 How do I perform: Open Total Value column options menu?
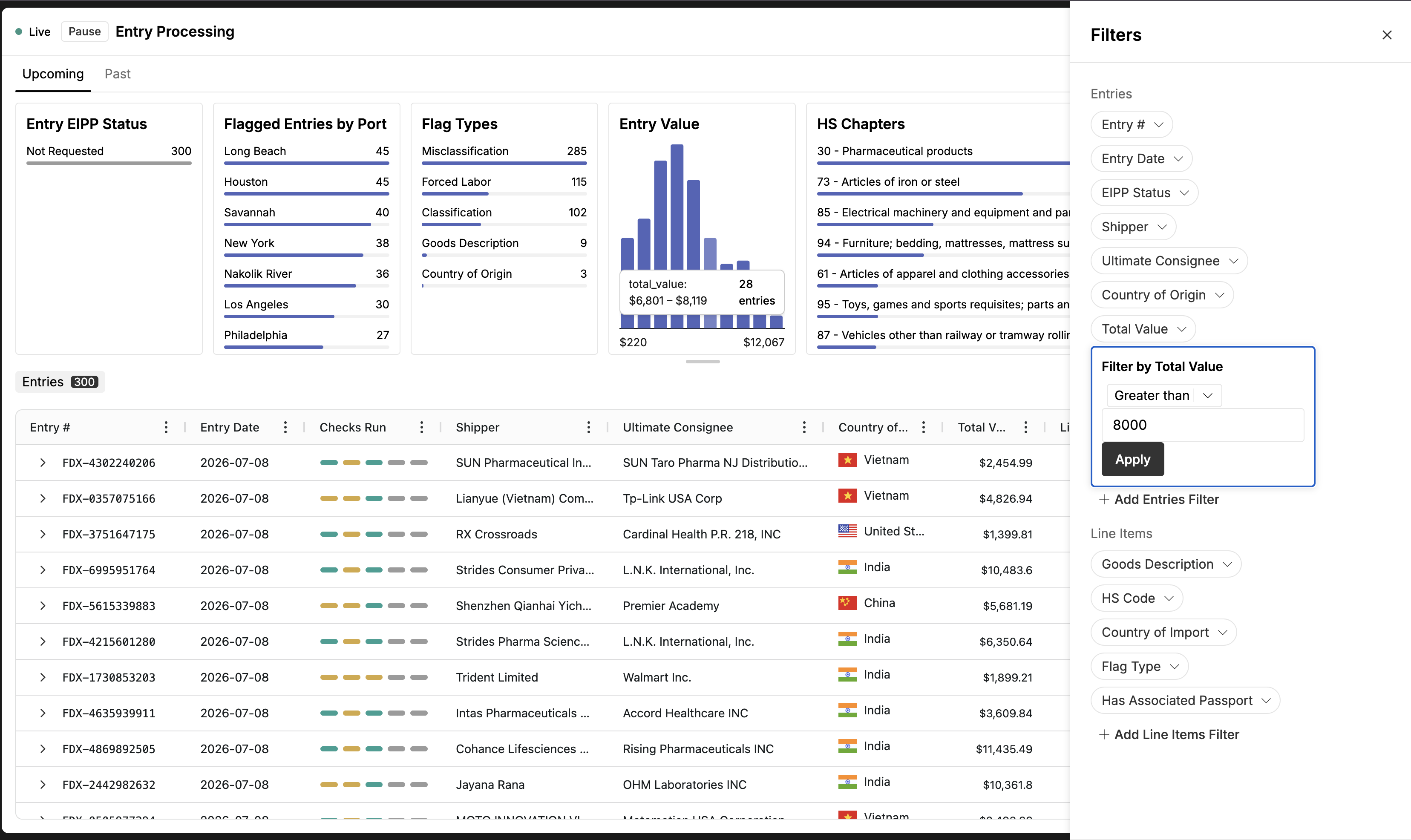pyautogui.click(x=1025, y=427)
